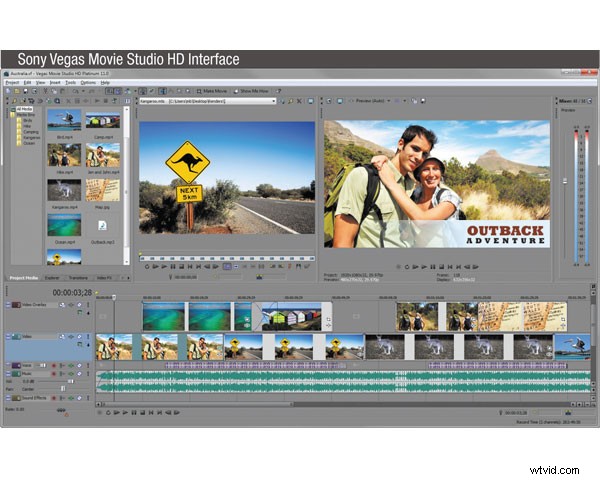Click the Show Me How button
Viewport: 600px width, 480px height.
pyautogui.click(x=251, y=91)
